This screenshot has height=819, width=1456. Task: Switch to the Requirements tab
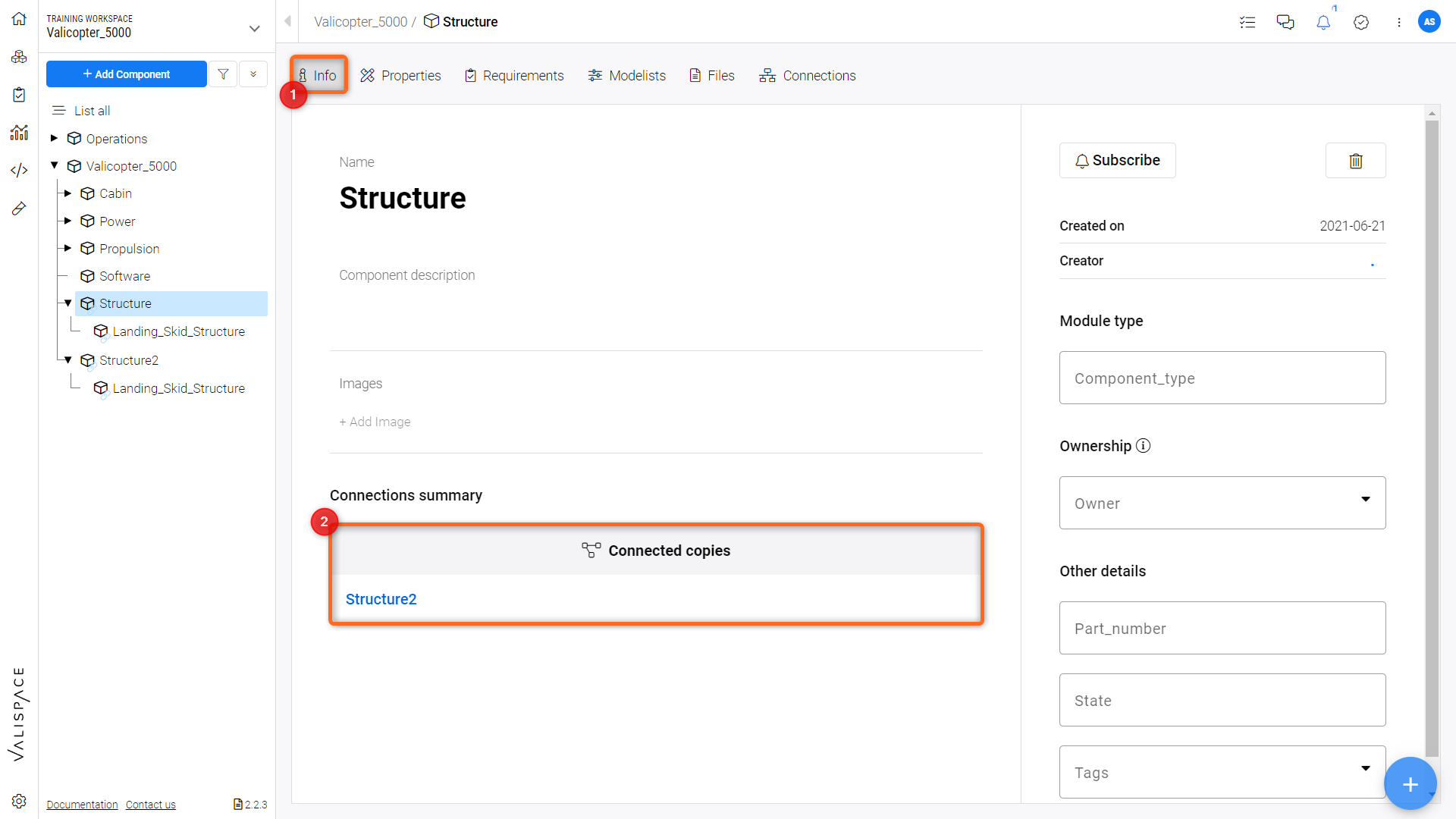[514, 75]
